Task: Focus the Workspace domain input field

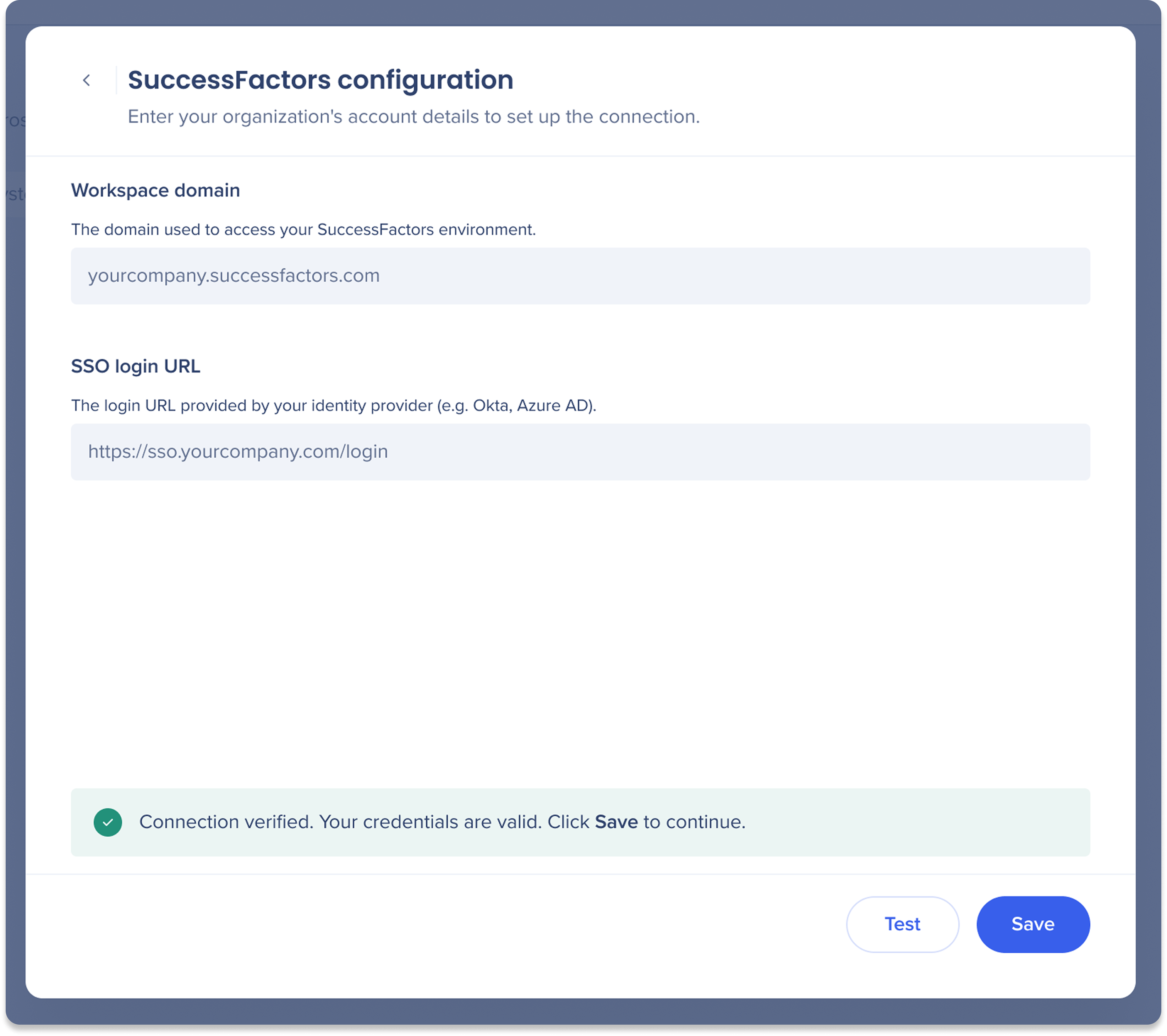Action: tap(580, 276)
